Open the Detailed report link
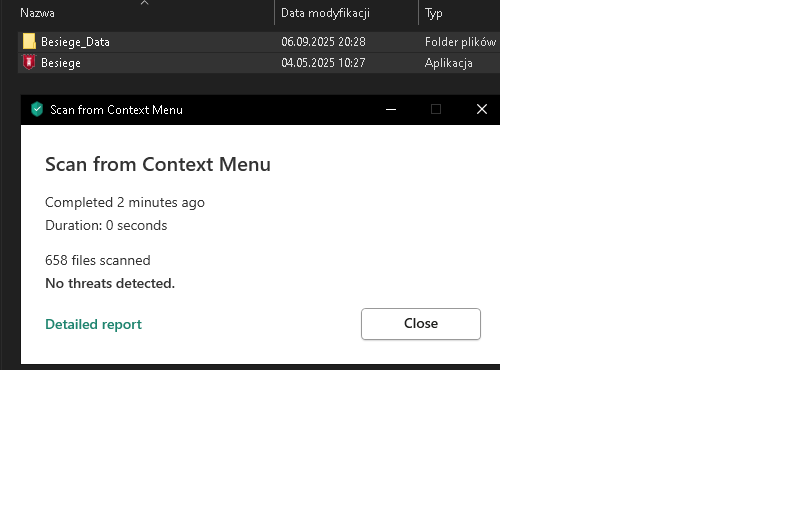Image resolution: width=810 pixels, height=527 pixels. pyautogui.click(x=93, y=324)
